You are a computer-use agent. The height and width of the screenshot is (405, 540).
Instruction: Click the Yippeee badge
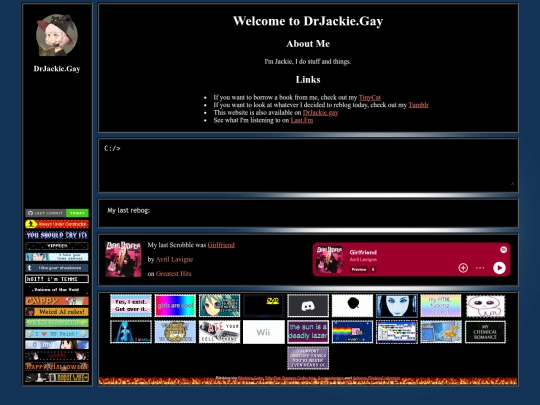click(x=57, y=246)
